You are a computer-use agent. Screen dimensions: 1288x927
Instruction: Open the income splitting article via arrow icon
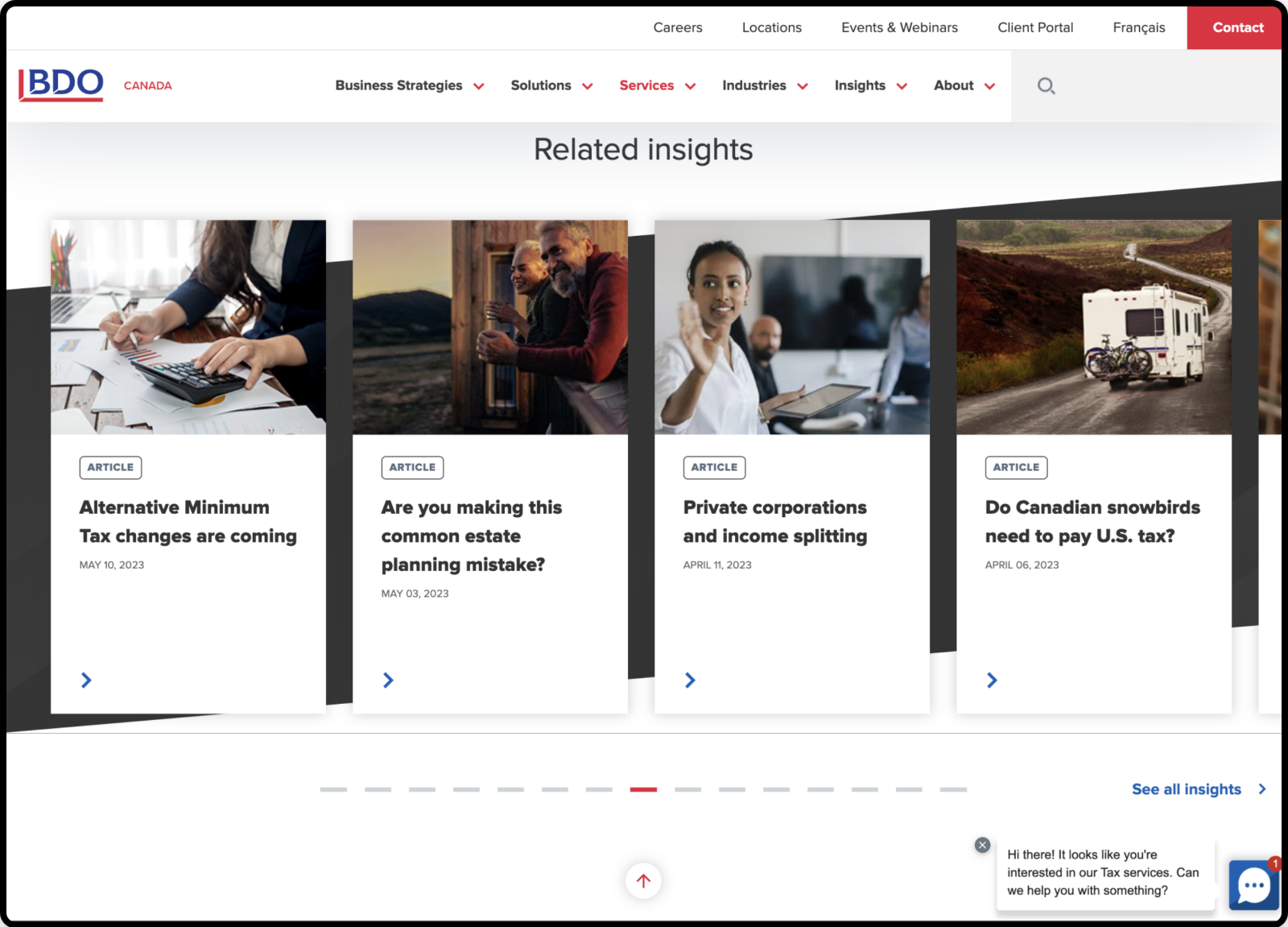tap(690, 680)
